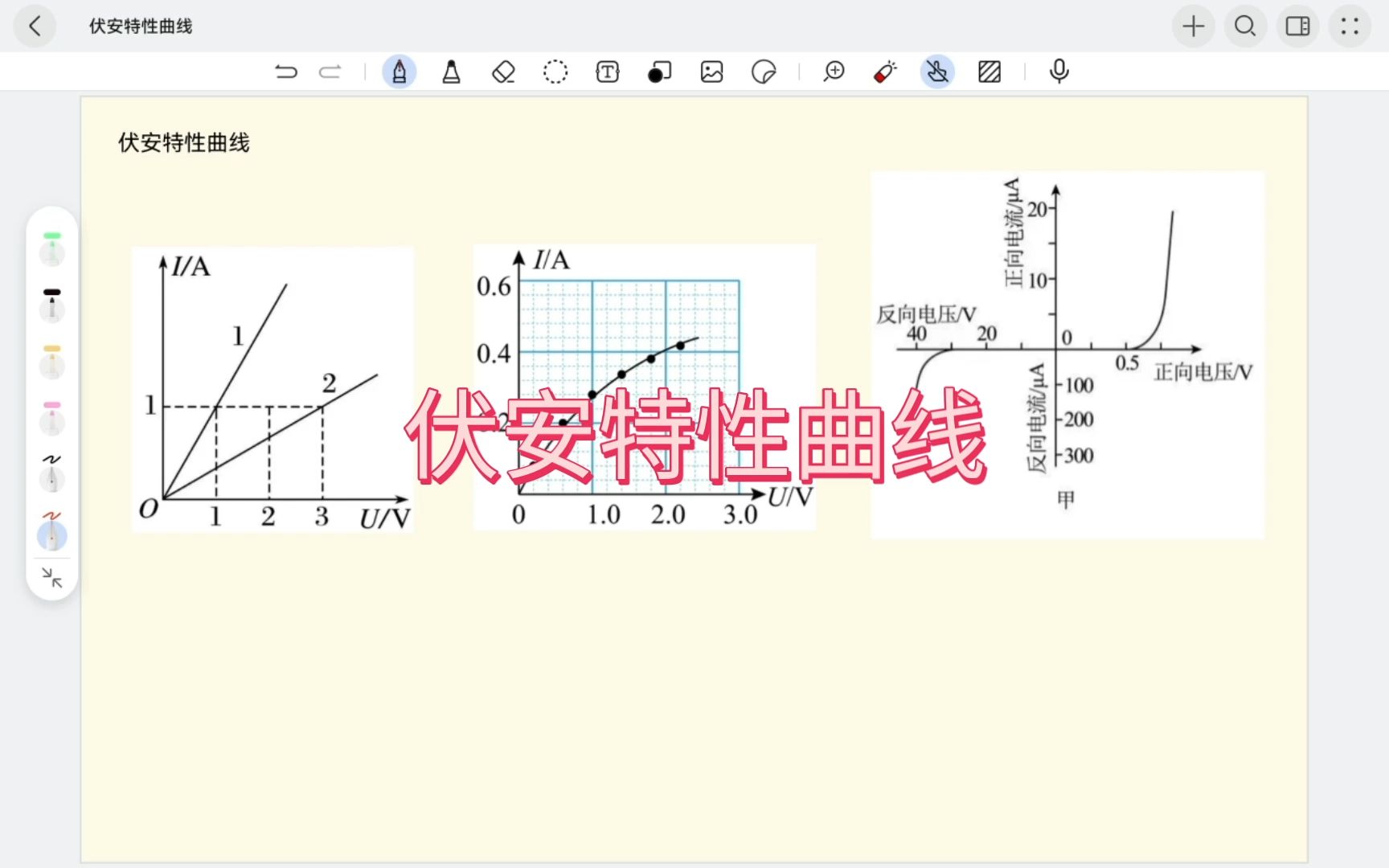Choose the red squiggle pen preset
The height and width of the screenshot is (868, 1389).
click(x=52, y=530)
